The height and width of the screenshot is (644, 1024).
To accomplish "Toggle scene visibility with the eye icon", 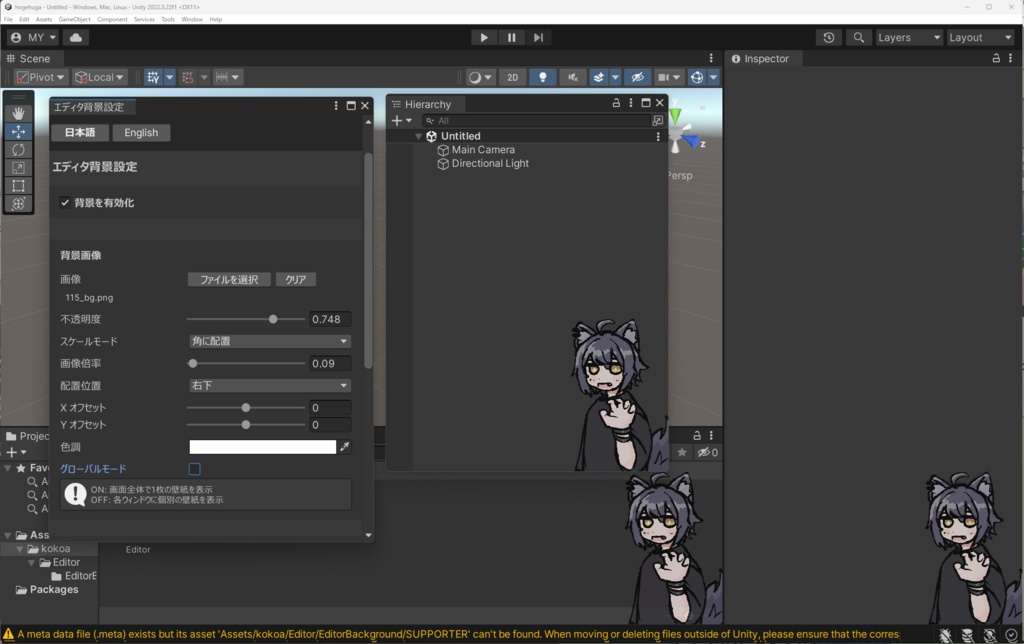I will (x=638, y=77).
